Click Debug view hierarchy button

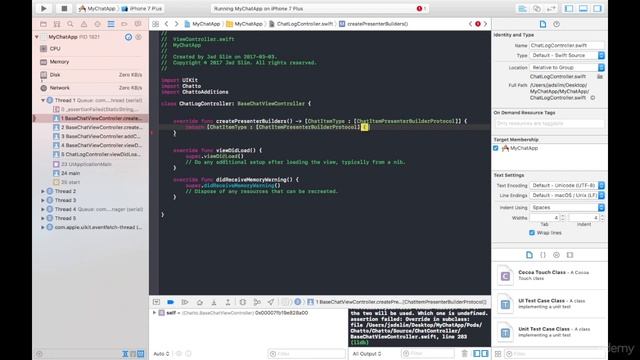pos(242,302)
